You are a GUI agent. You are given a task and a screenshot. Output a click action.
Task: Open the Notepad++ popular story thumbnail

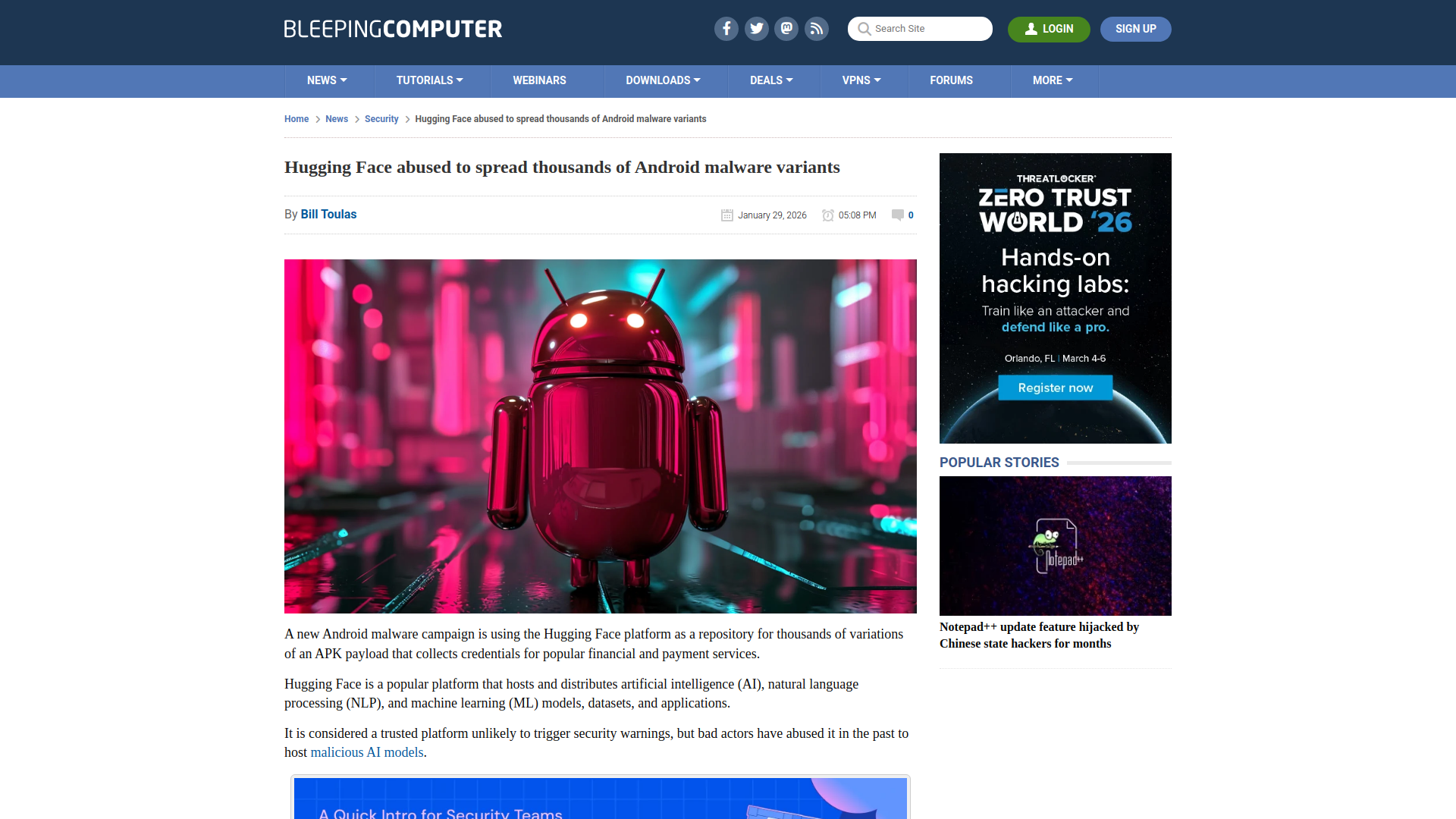point(1055,545)
